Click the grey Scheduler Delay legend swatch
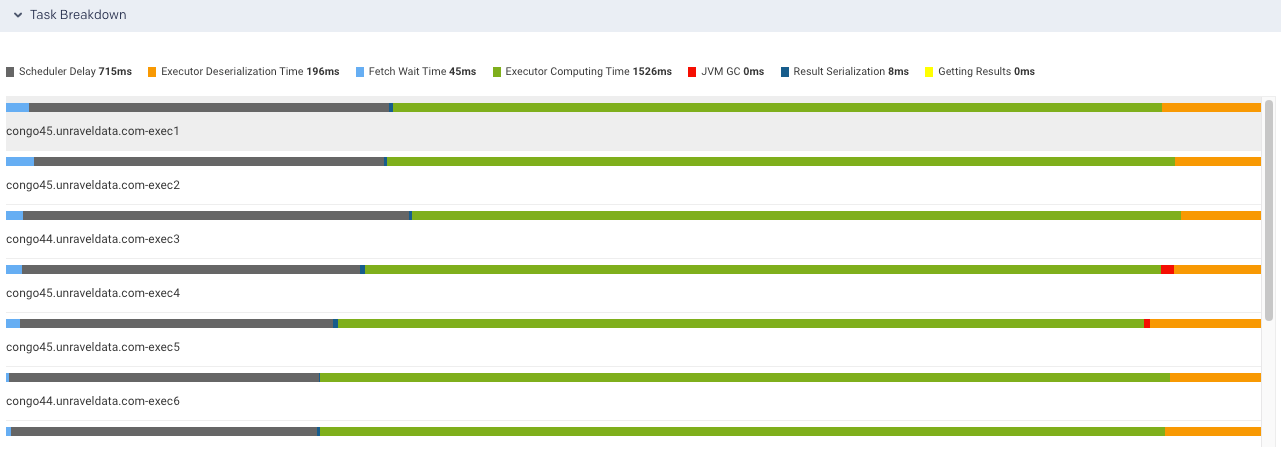Image resolution: width=1281 pixels, height=459 pixels. [x=10, y=72]
